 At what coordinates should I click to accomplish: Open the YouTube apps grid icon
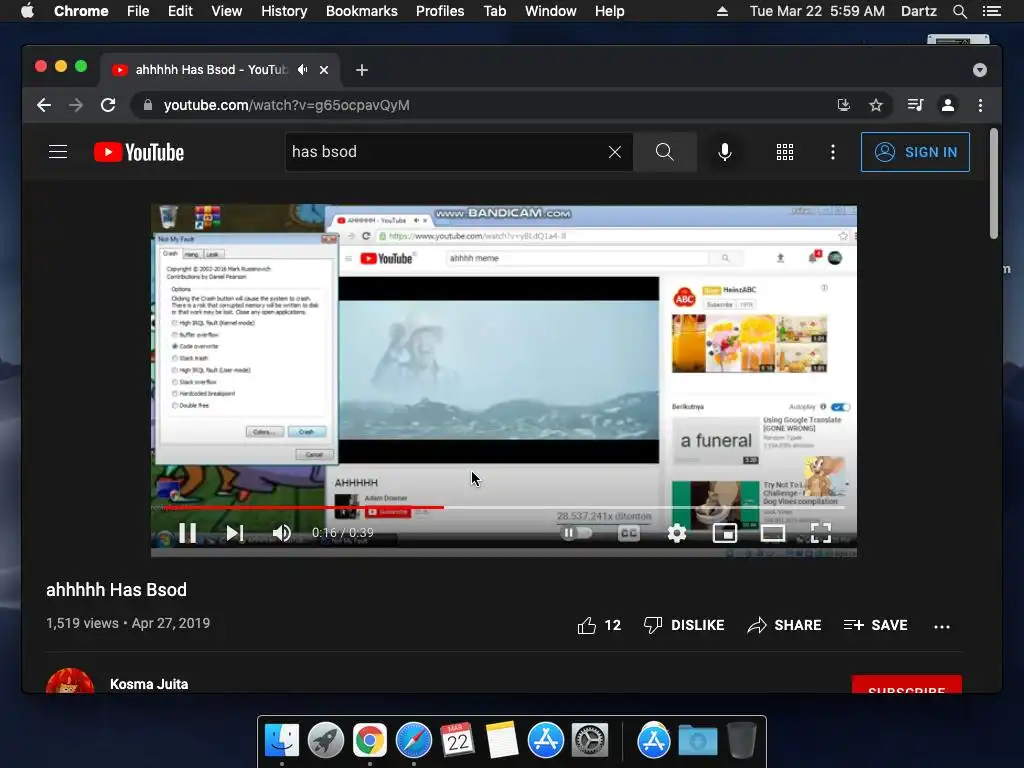785,152
